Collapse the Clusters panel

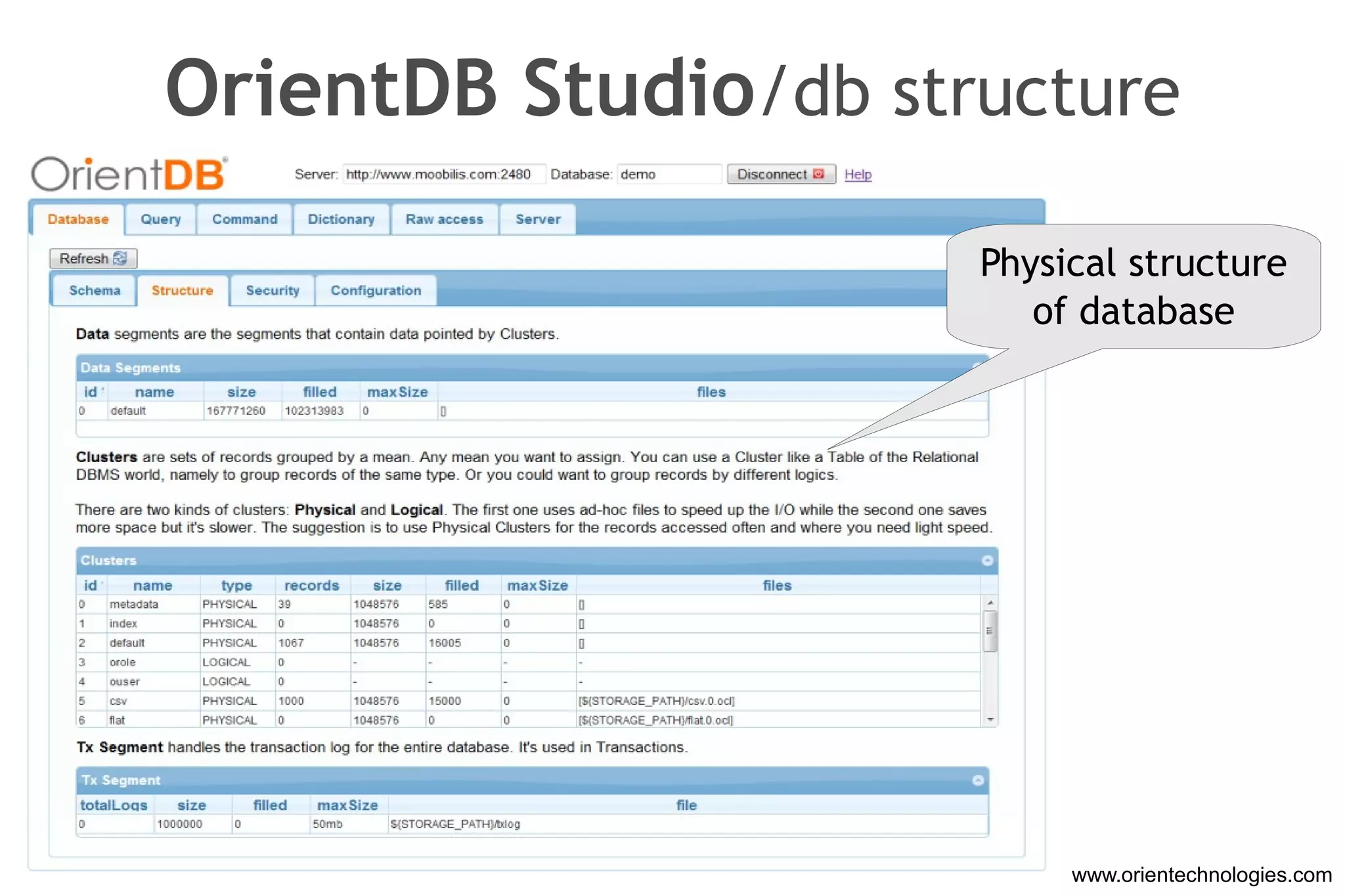tap(987, 561)
